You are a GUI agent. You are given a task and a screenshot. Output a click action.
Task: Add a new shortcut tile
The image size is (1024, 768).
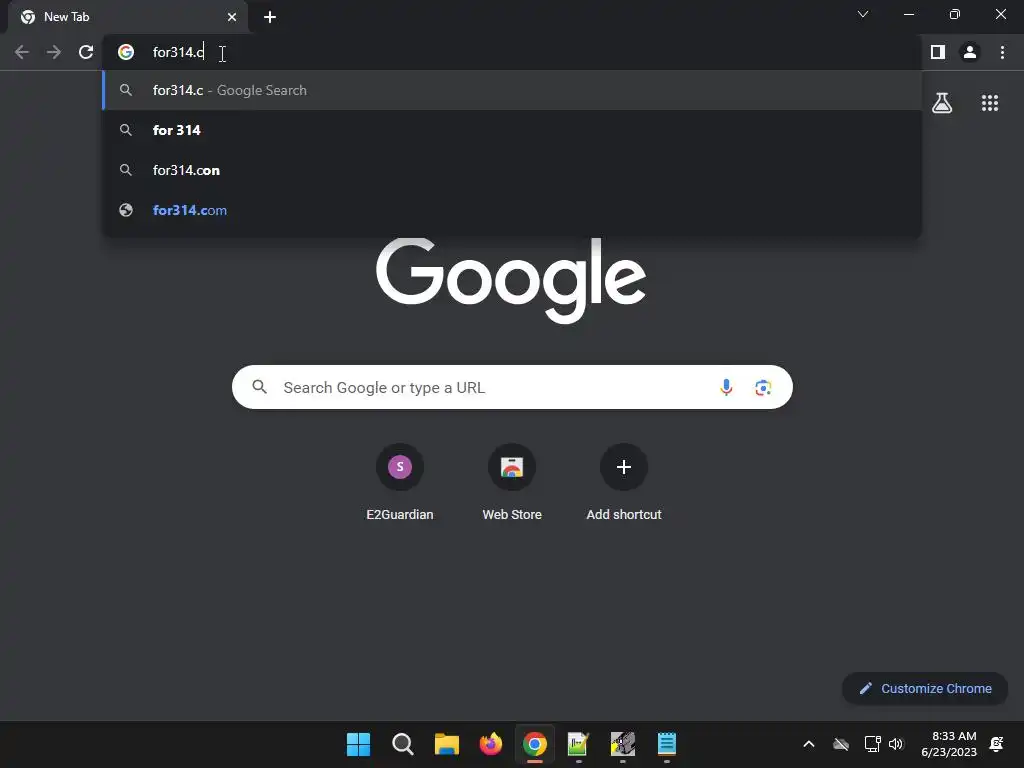point(624,482)
